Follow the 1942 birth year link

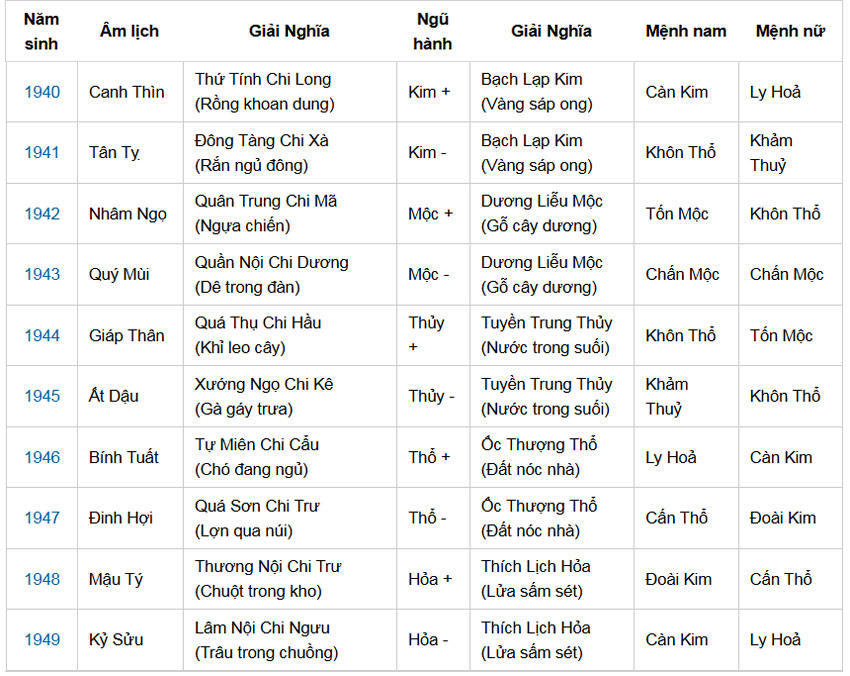(x=42, y=214)
